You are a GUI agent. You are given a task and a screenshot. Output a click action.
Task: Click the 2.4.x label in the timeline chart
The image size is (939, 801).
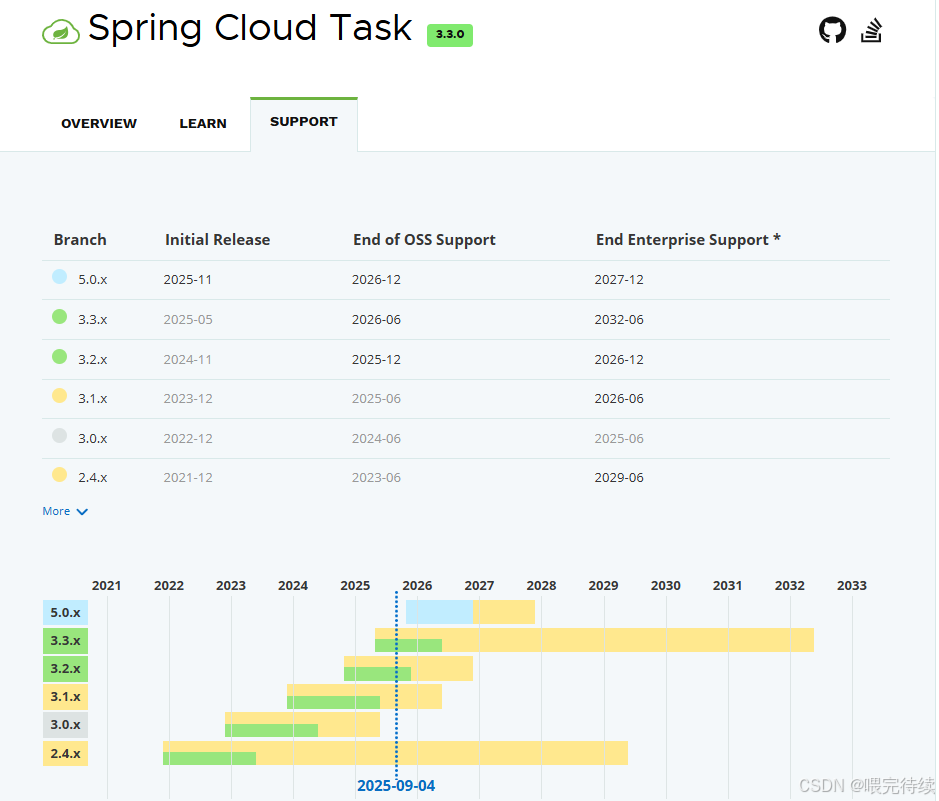coord(65,753)
